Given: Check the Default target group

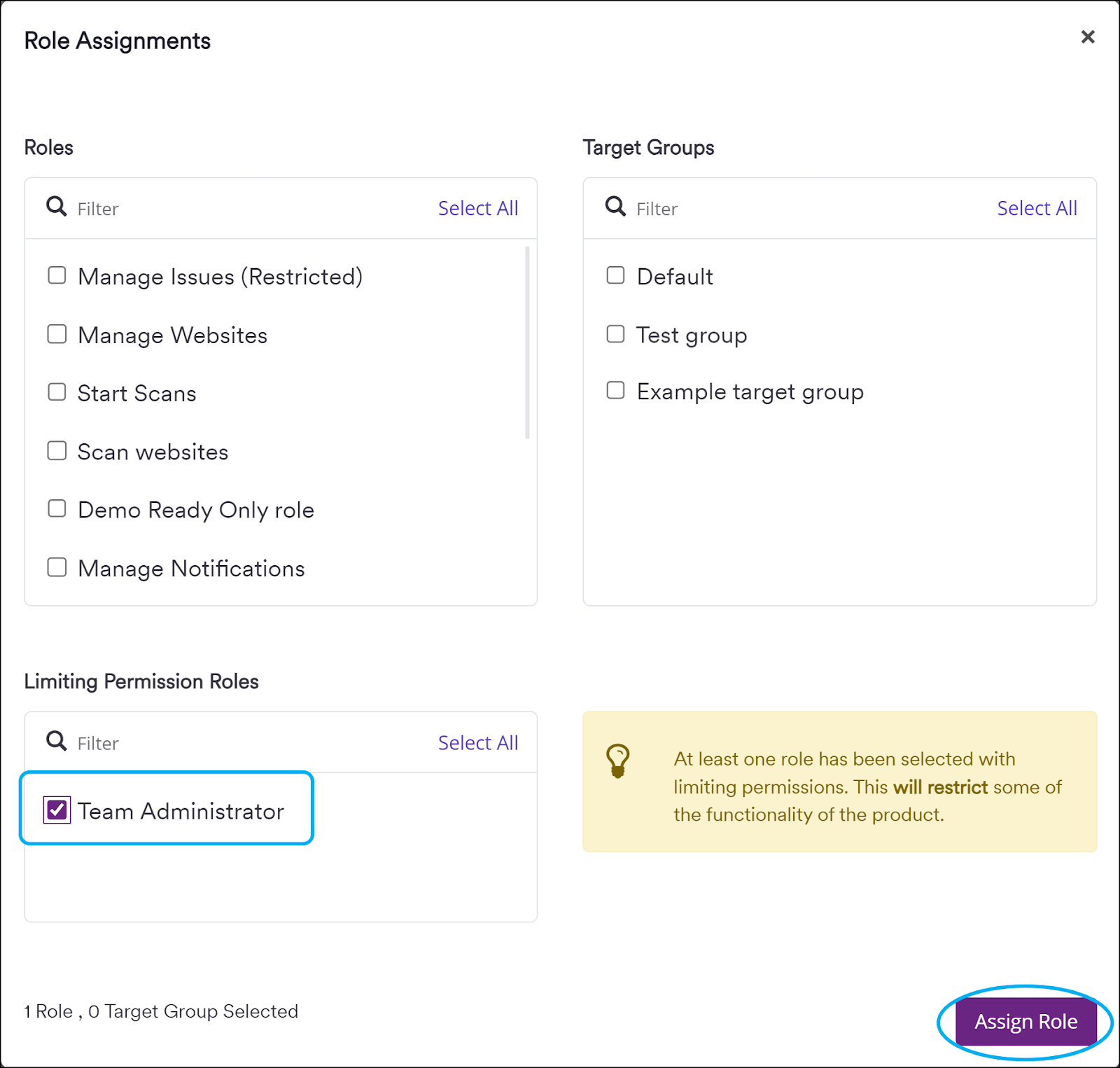Looking at the screenshot, I should (615, 275).
